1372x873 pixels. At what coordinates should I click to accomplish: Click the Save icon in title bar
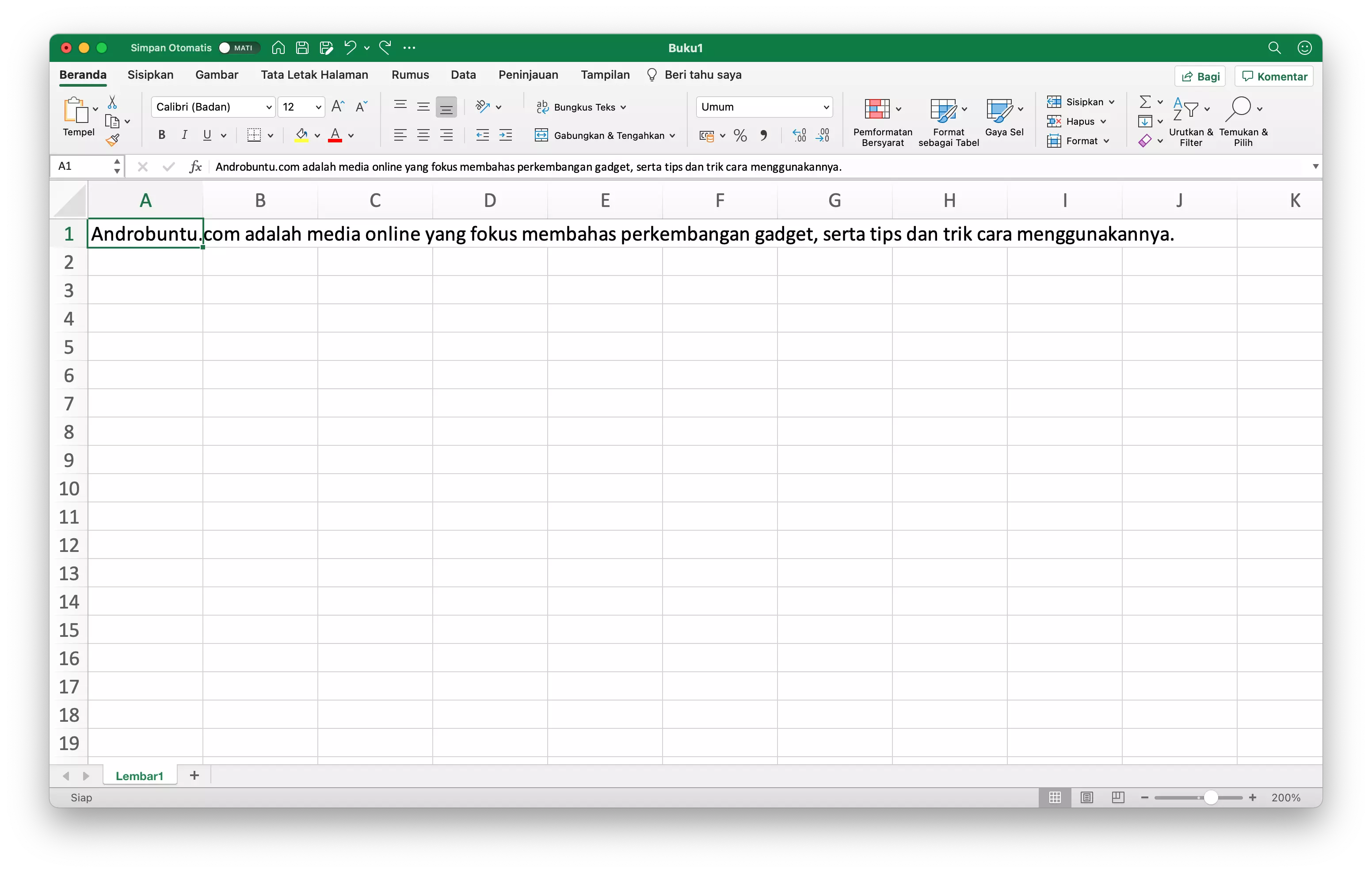pyautogui.click(x=302, y=47)
